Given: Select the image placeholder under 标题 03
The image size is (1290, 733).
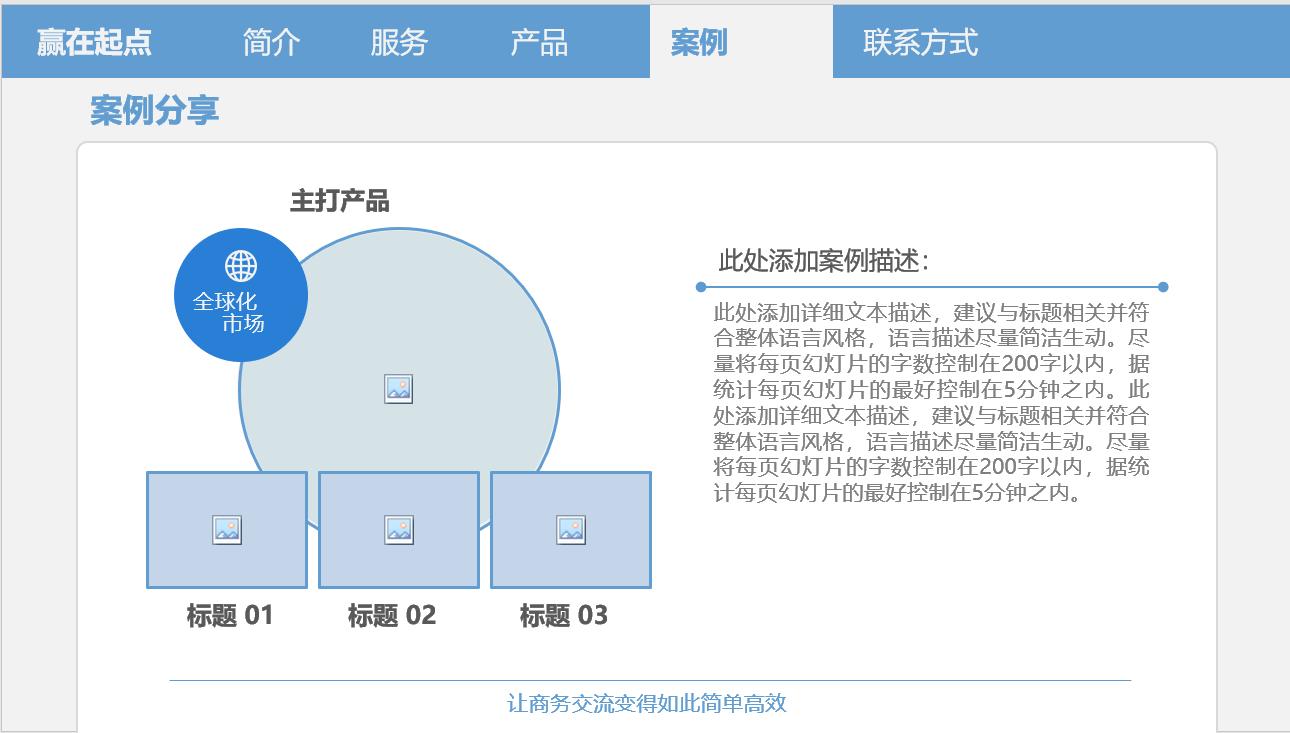Looking at the screenshot, I should pos(570,529).
